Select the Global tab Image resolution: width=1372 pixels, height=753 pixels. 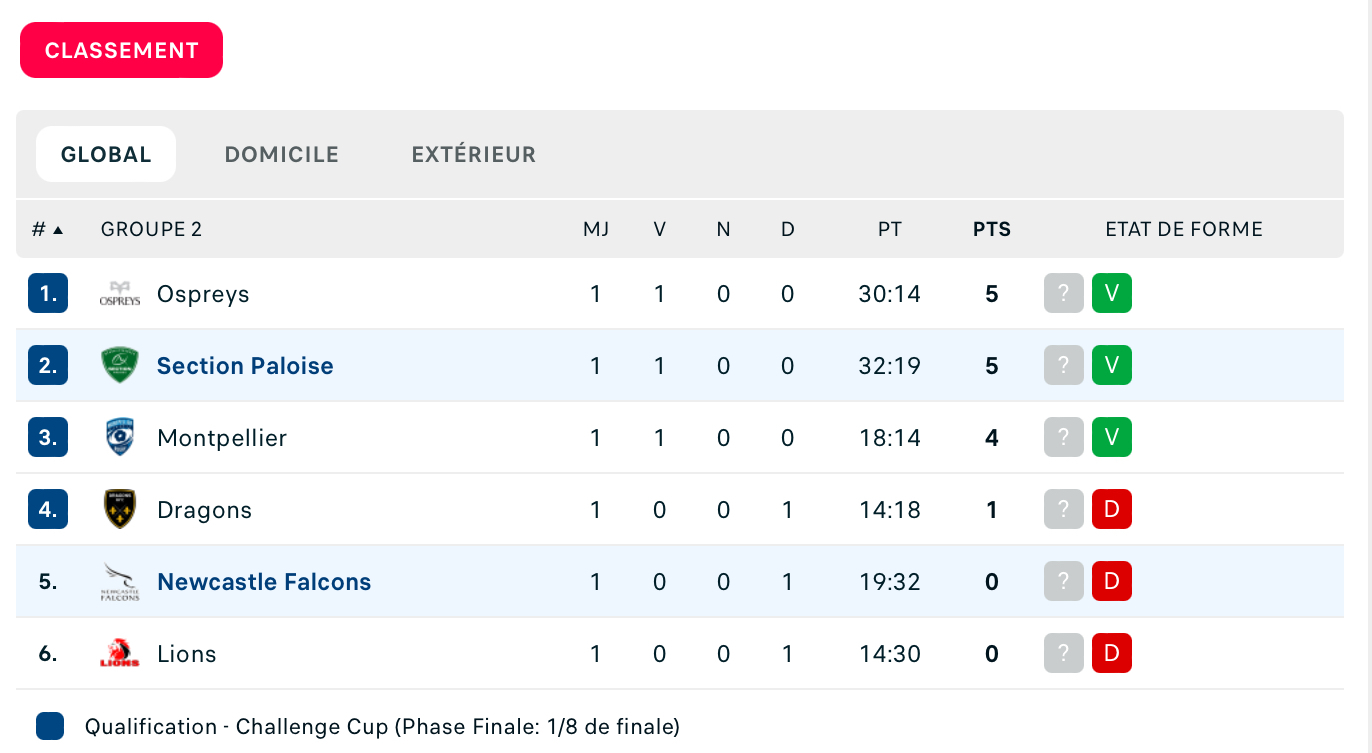click(x=106, y=154)
